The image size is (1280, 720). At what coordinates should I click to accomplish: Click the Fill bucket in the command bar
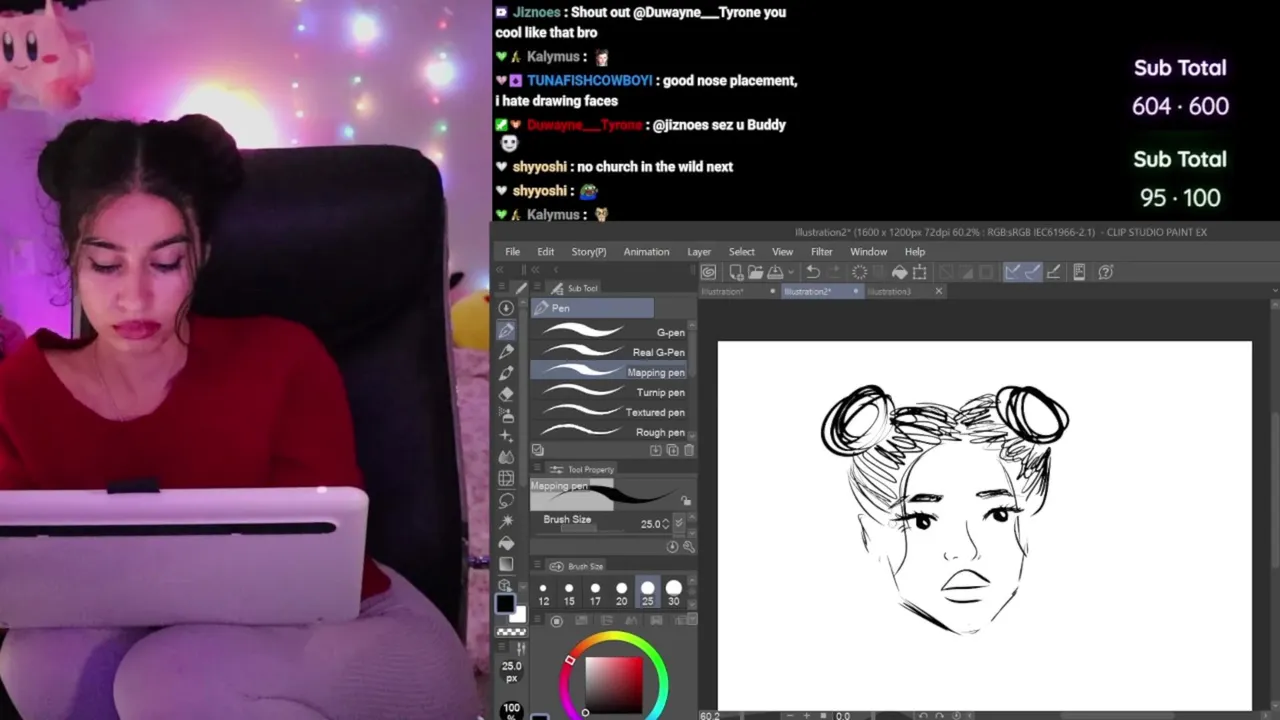click(x=899, y=272)
